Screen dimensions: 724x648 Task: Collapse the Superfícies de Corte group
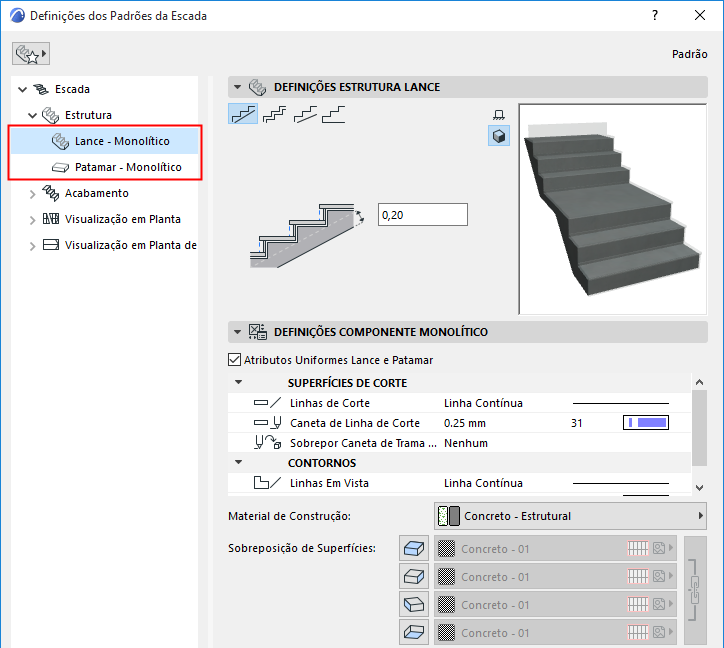(x=238, y=382)
